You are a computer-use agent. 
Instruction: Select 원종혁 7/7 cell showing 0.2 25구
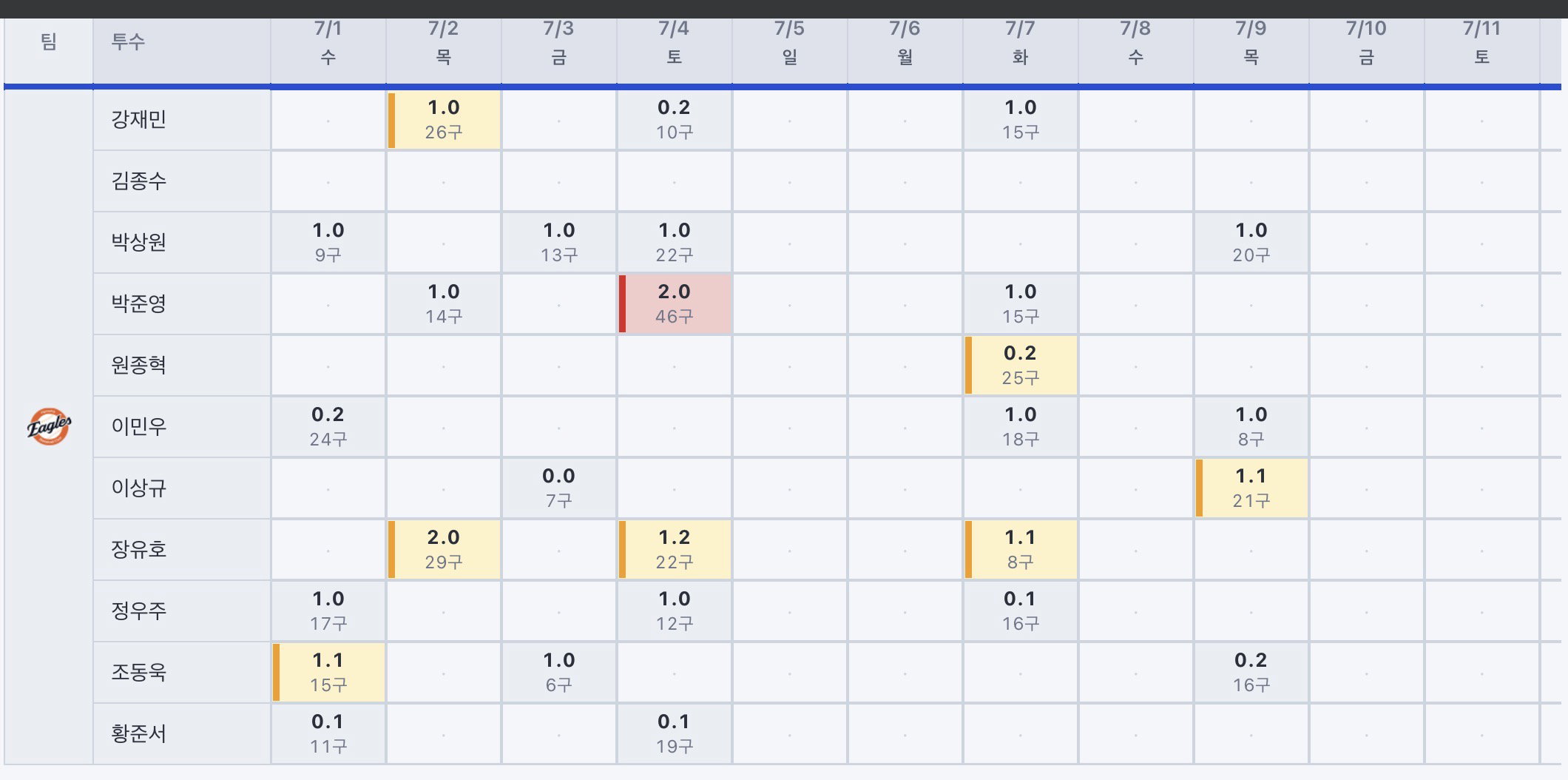(1021, 366)
